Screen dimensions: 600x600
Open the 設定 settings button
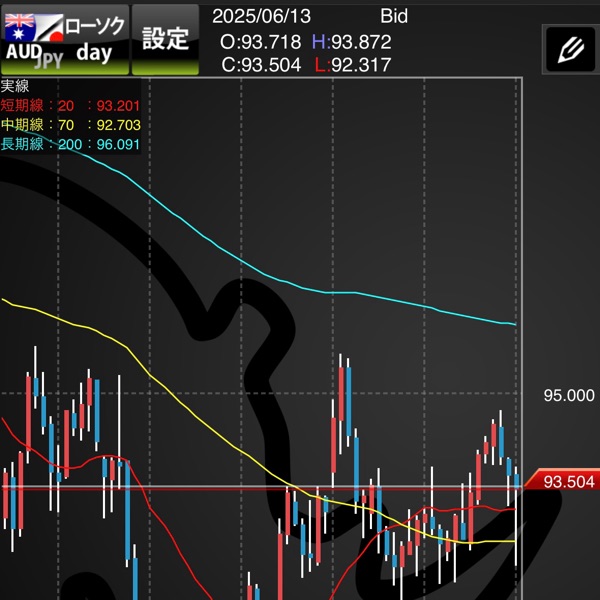pos(165,39)
